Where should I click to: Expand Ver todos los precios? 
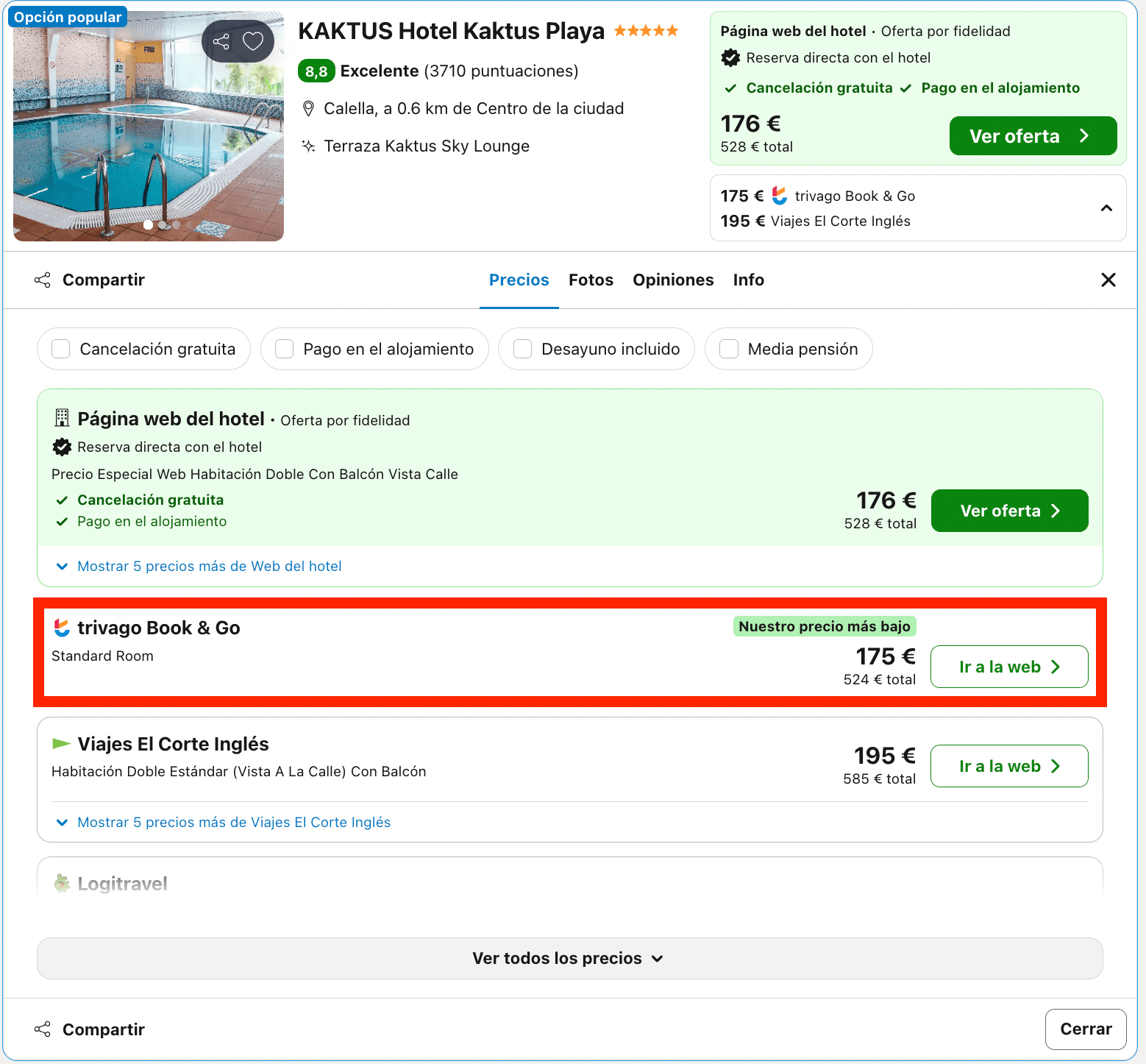tap(569, 958)
